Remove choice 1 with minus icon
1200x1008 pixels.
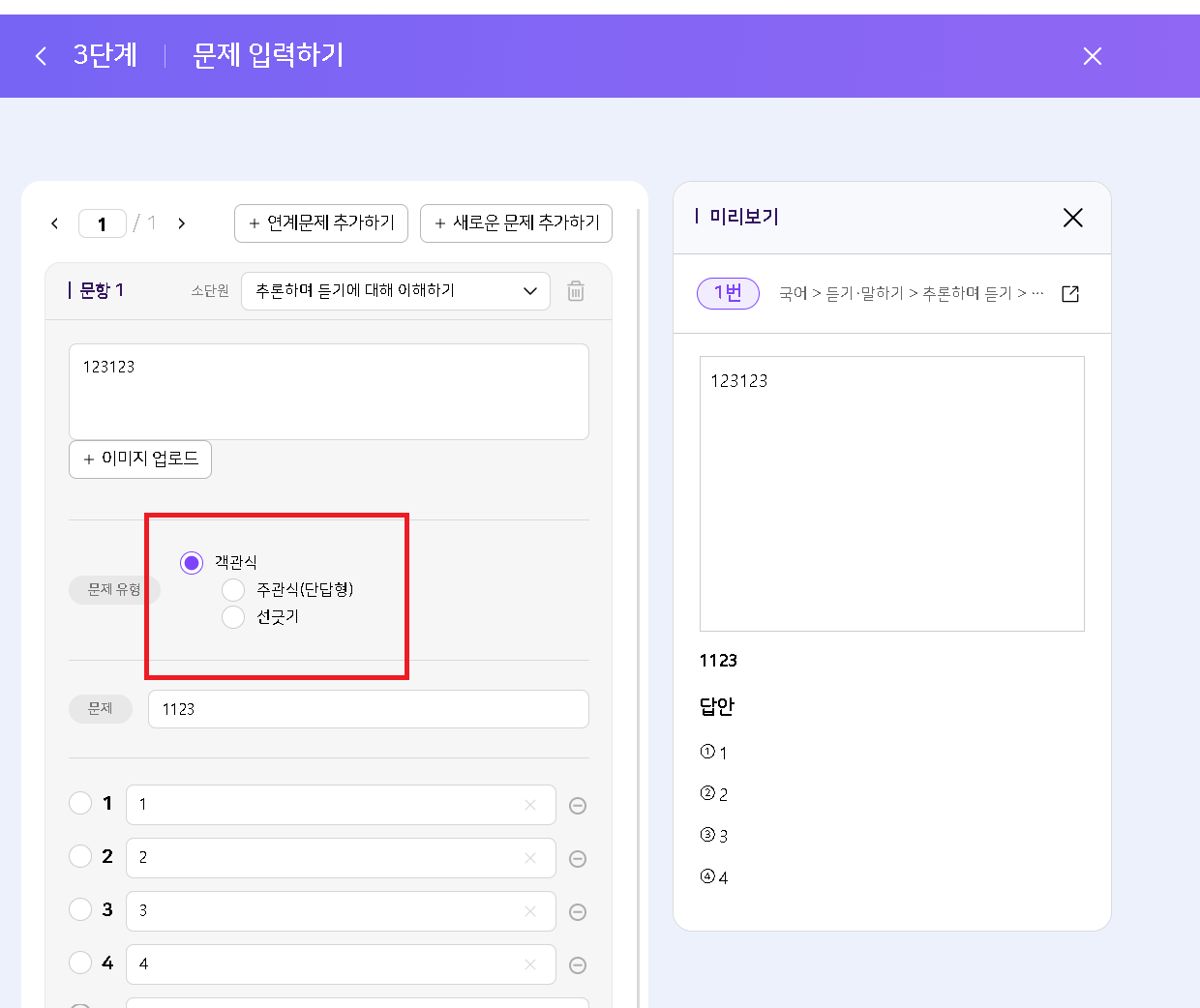[x=578, y=806]
